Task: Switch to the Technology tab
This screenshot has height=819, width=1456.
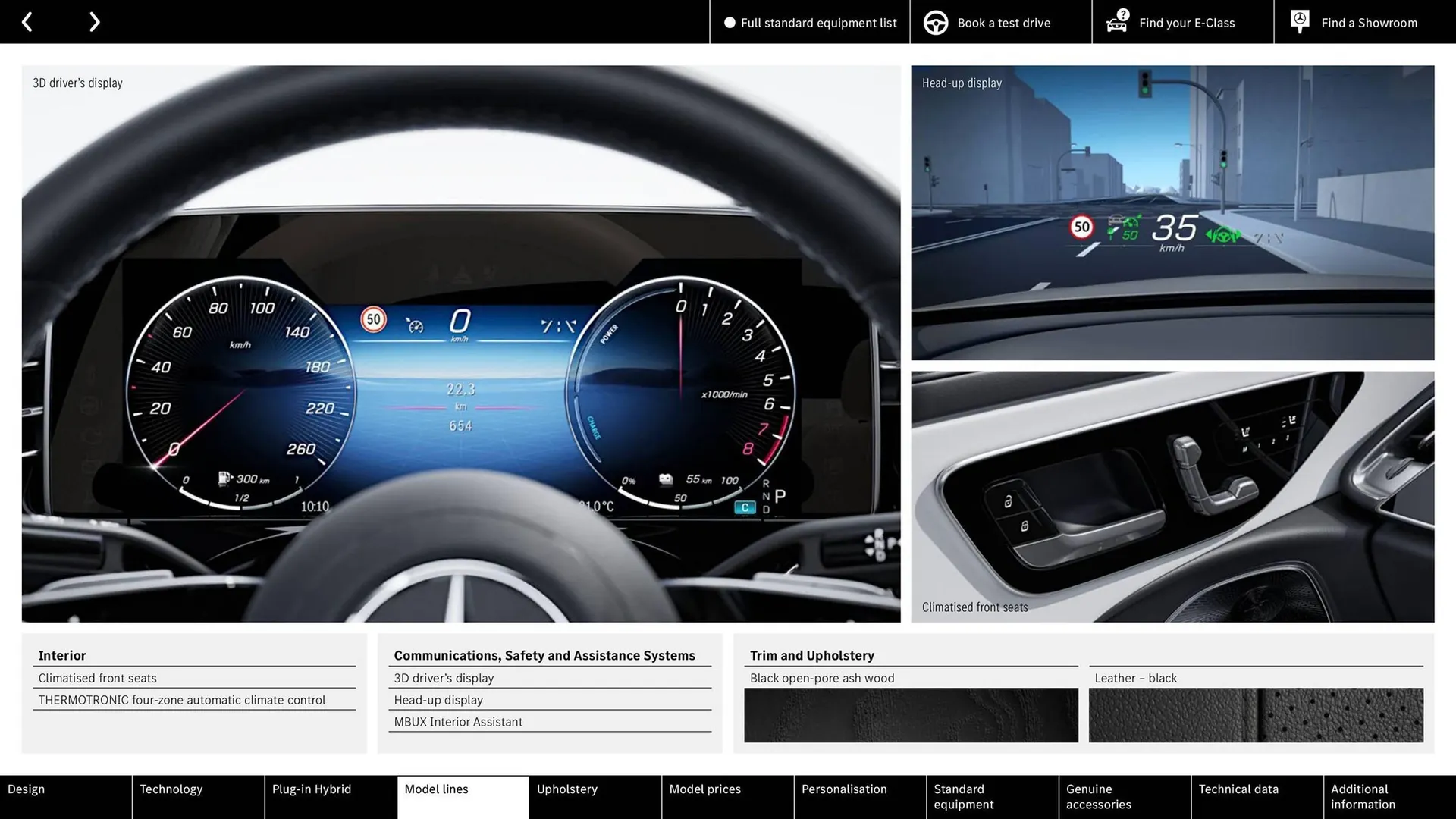Action: coord(197,797)
